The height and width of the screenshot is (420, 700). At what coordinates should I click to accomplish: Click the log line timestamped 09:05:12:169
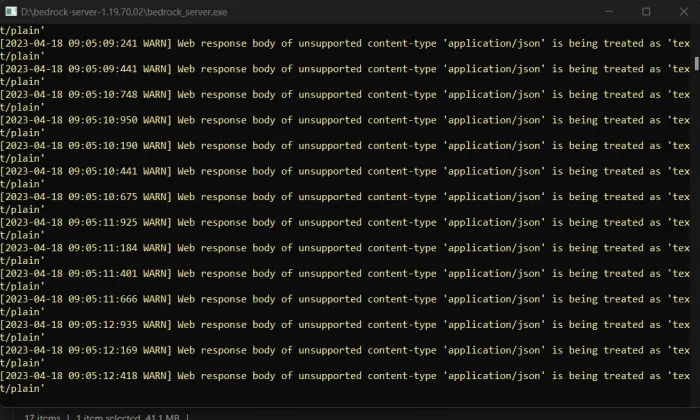[345, 350]
